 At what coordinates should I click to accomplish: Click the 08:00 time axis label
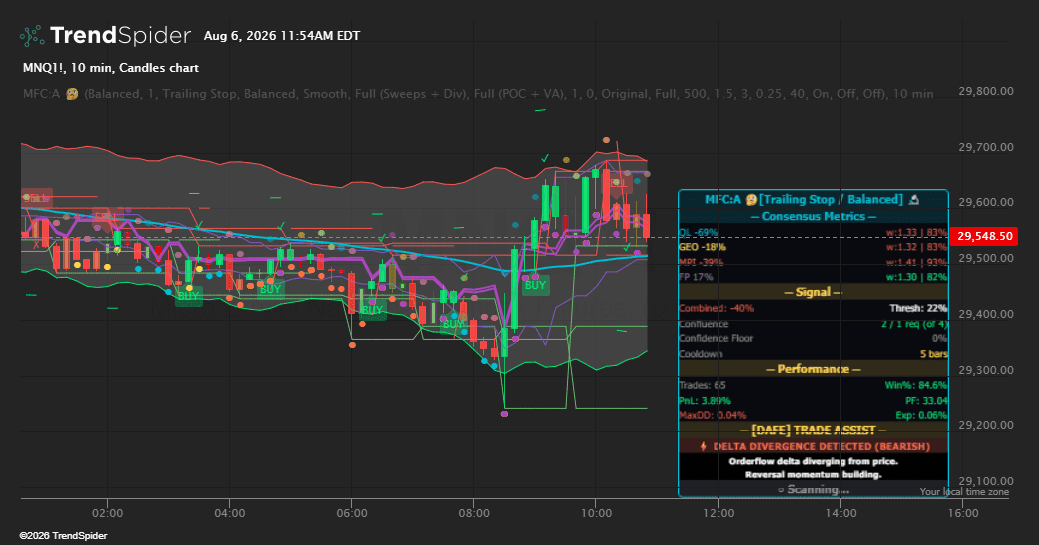point(474,513)
